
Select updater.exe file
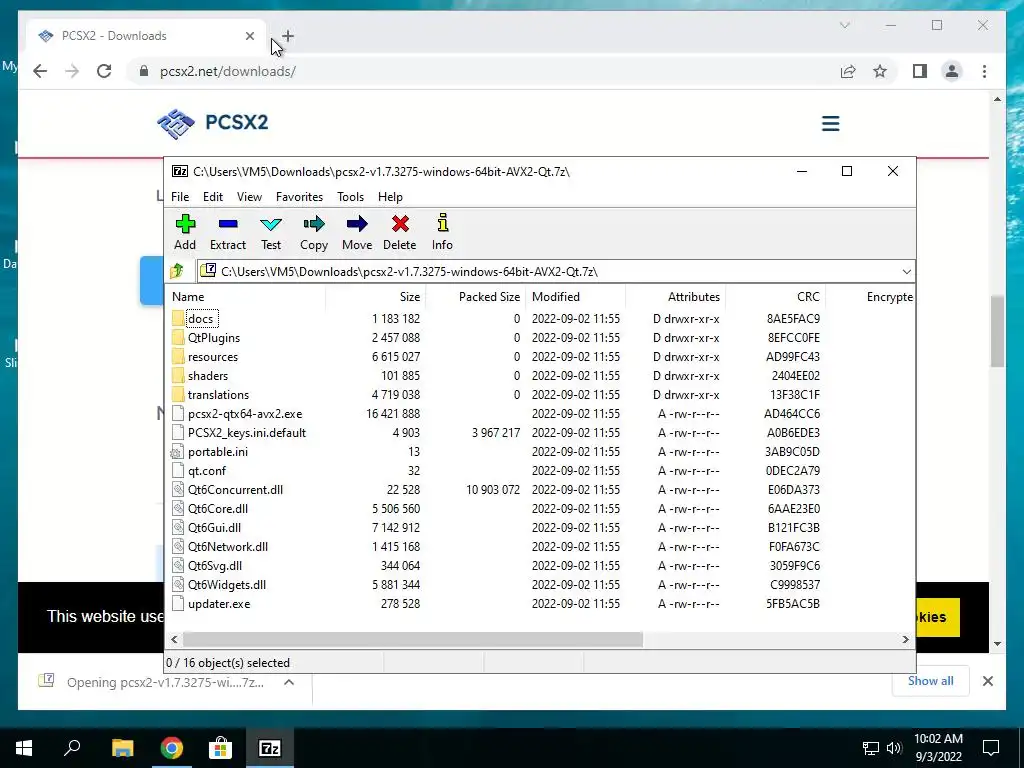pos(219,603)
